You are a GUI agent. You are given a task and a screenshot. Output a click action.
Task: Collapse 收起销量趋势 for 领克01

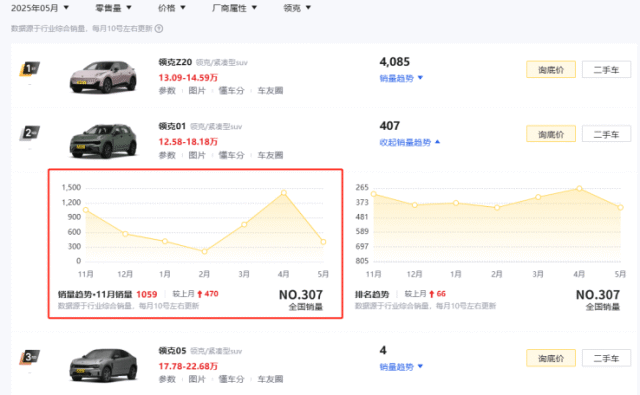[409, 142]
